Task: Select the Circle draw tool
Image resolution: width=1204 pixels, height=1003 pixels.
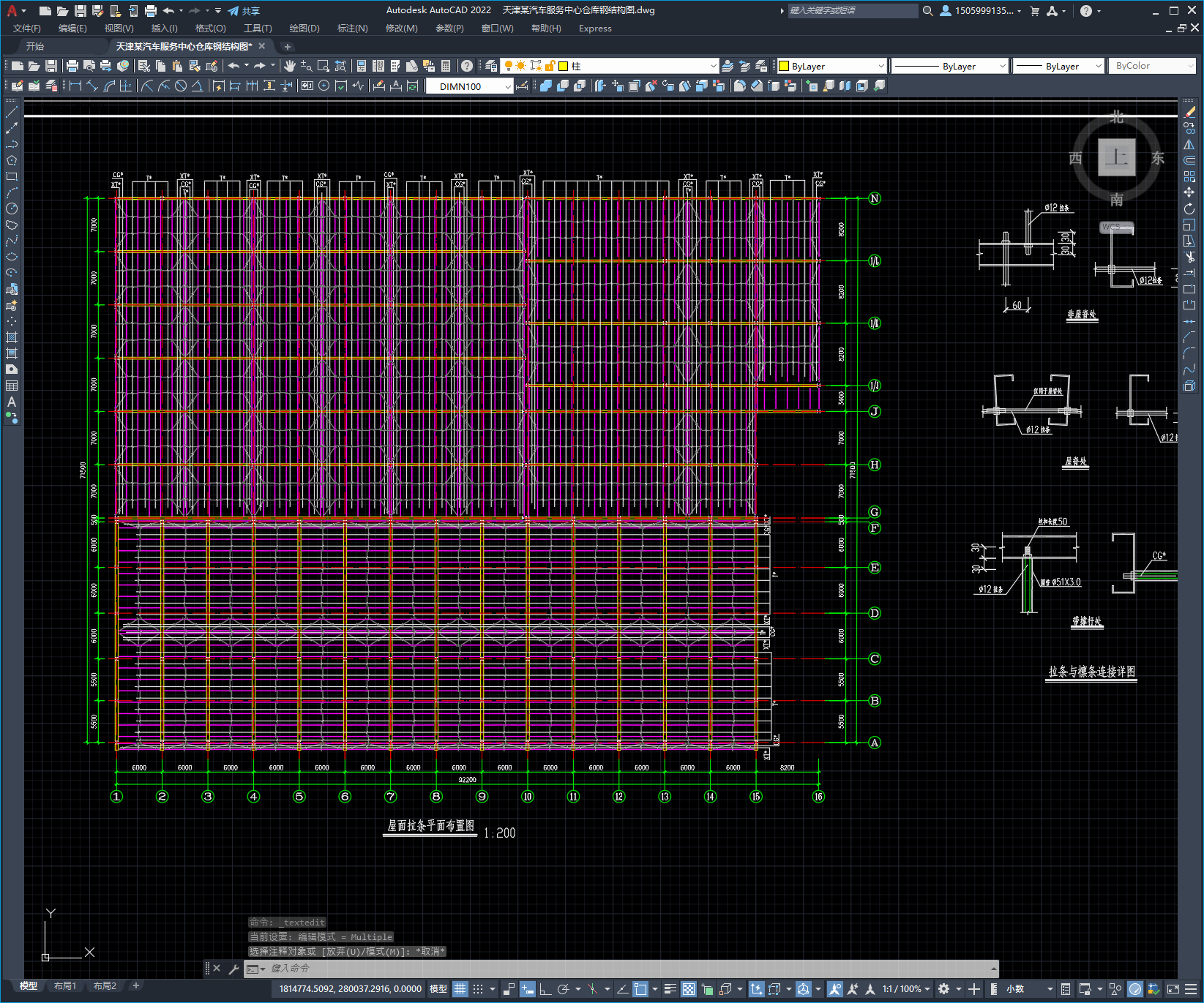Action: pyautogui.click(x=12, y=209)
